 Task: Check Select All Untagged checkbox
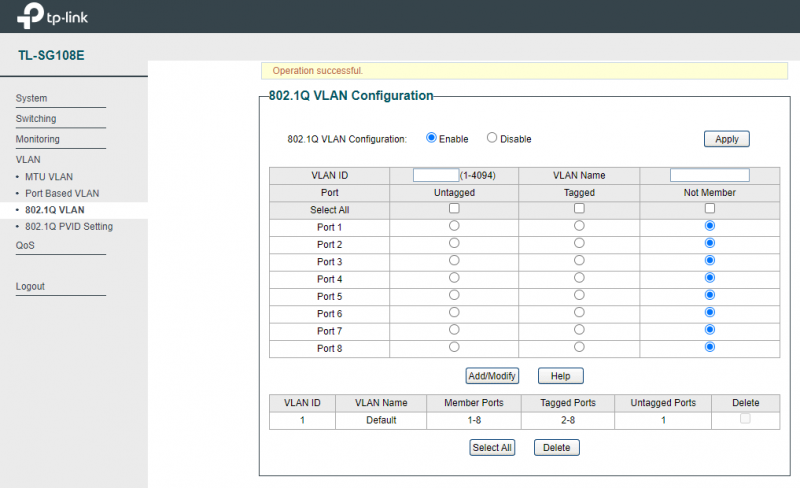[x=454, y=208]
